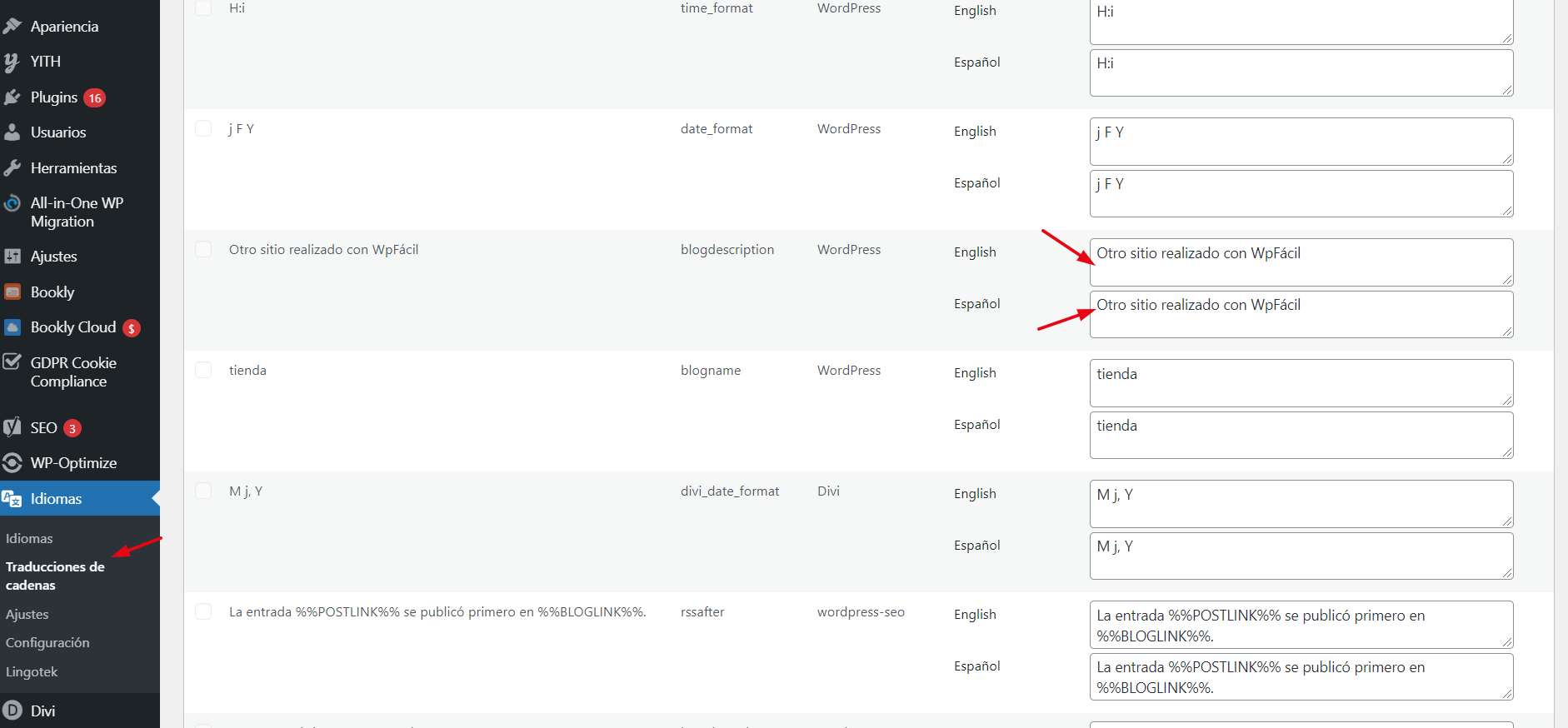Image resolution: width=1568 pixels, height=728 pixels.
Task: Tick the Otro sitio realizado con WpFácil checkbox
Action: (203, 249)
